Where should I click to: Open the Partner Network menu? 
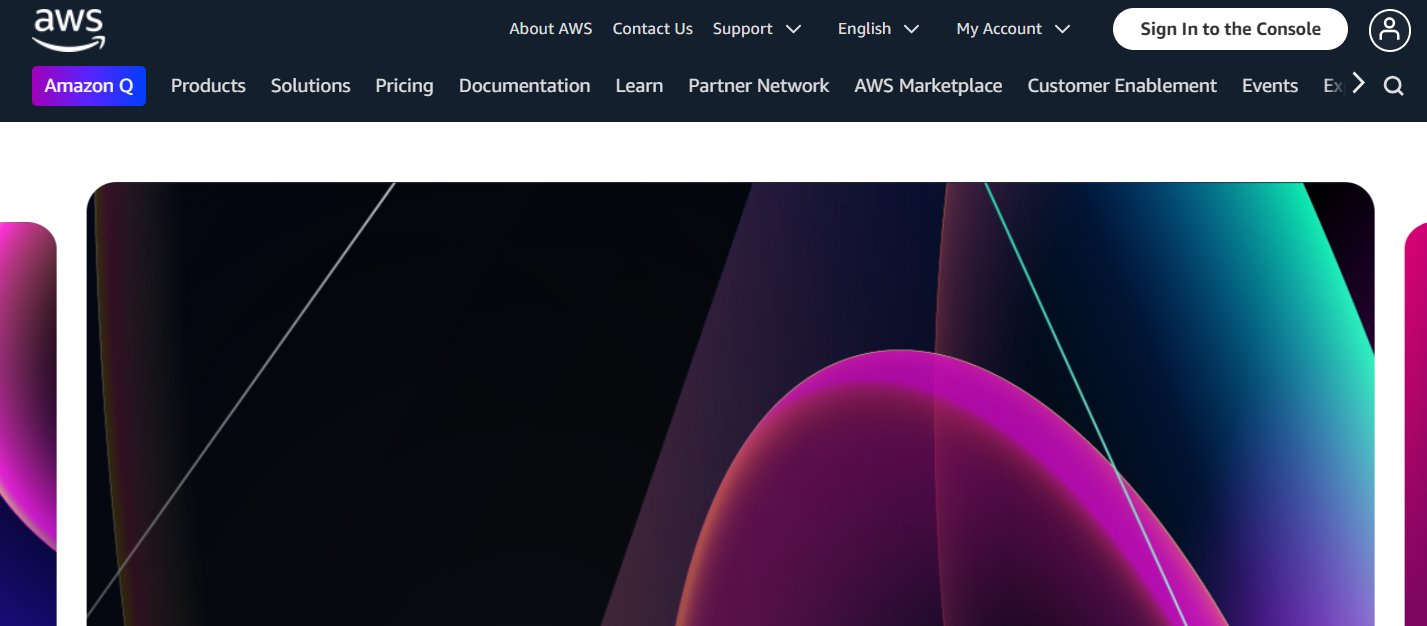[x=758, y=86]
